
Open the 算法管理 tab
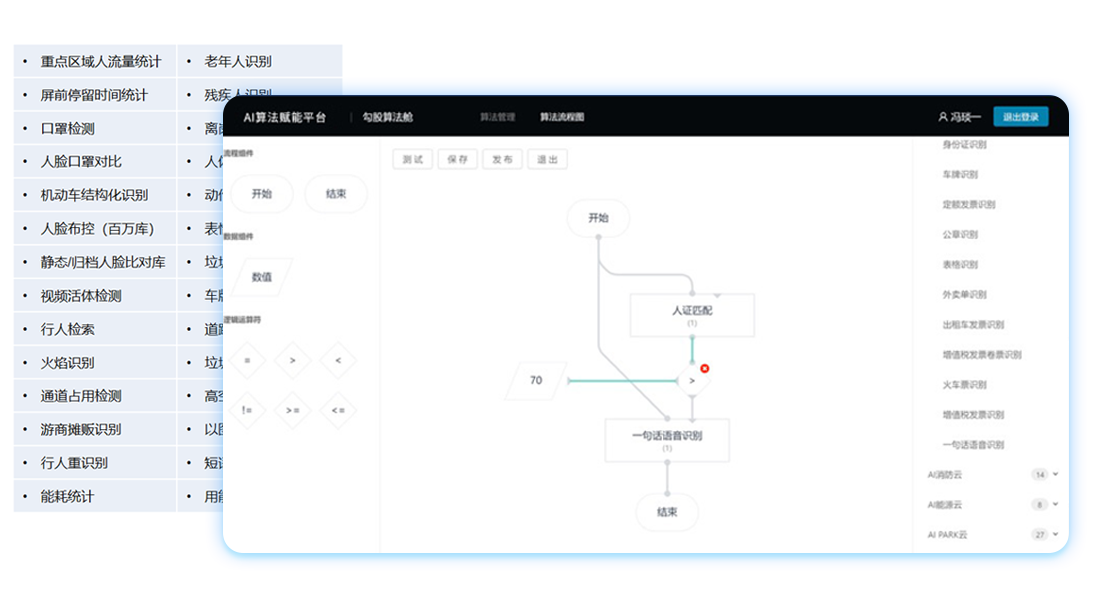coord(498,117)
